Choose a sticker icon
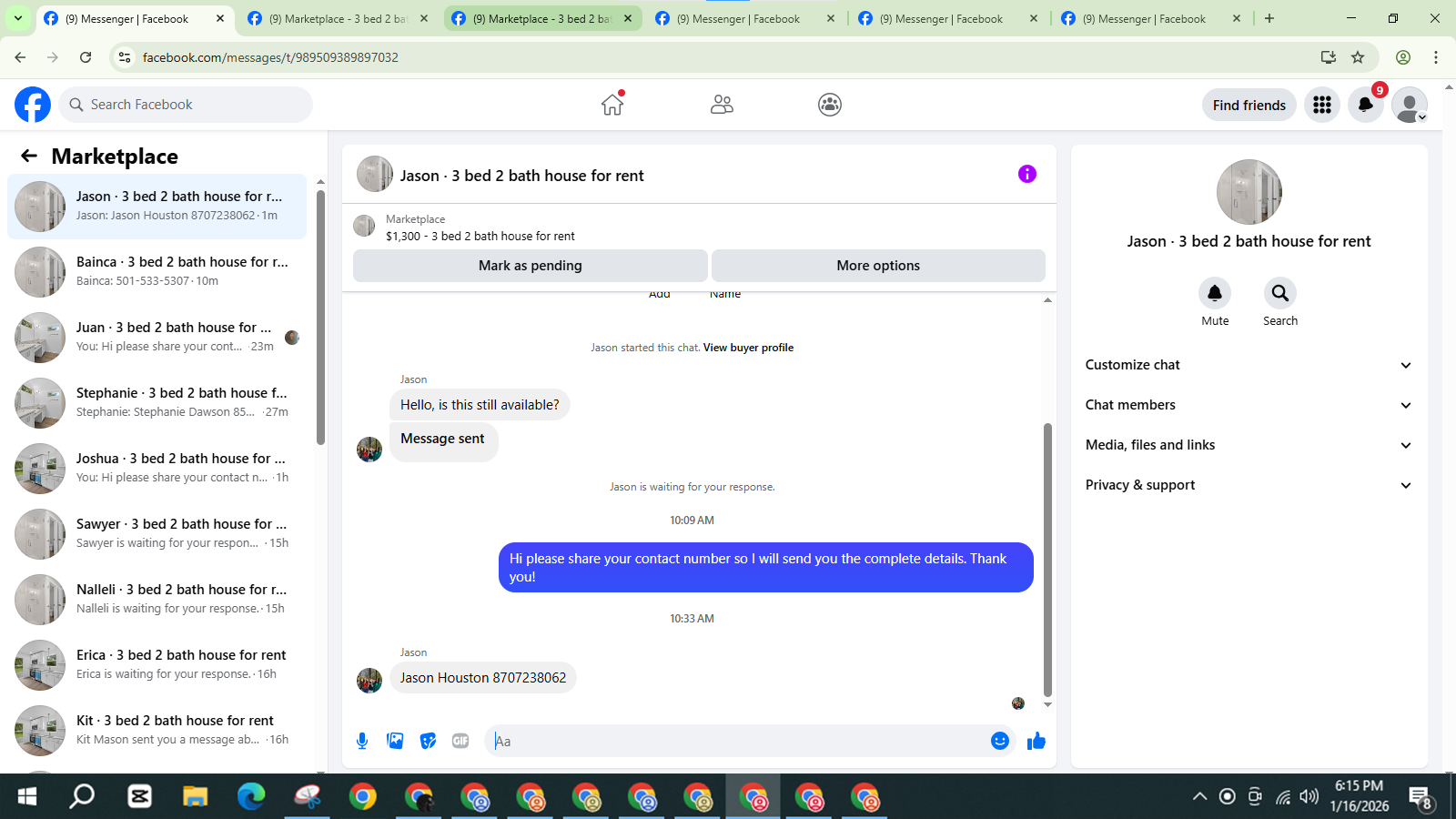Image resolution: width=1456 pixels, height=819 pixels. pyautogui.click(x=428, y=741)
